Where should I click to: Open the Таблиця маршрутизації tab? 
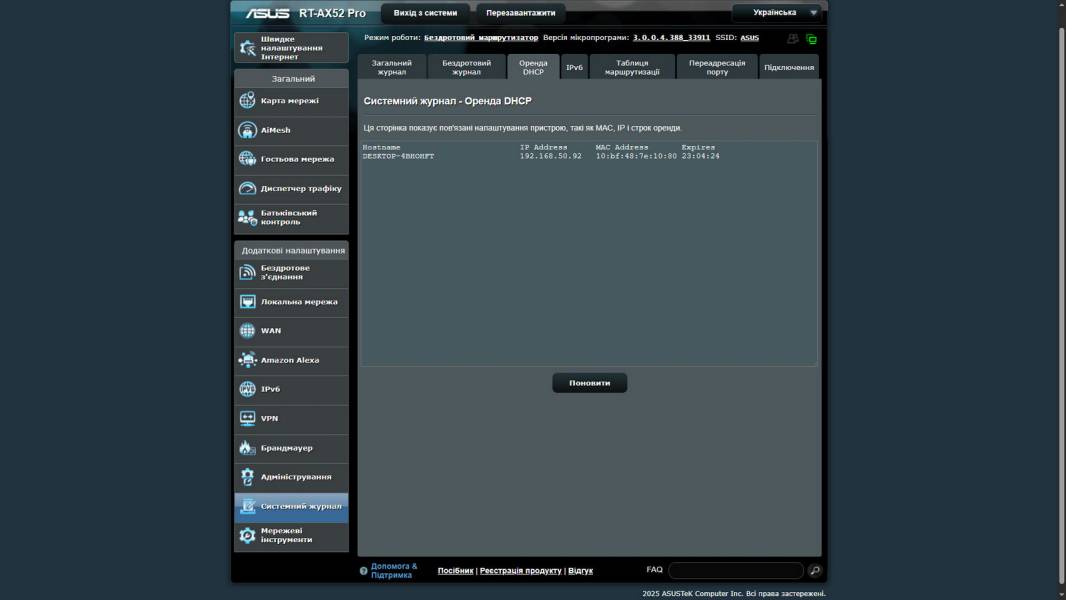pyautogui.click(x=632, y=67)
